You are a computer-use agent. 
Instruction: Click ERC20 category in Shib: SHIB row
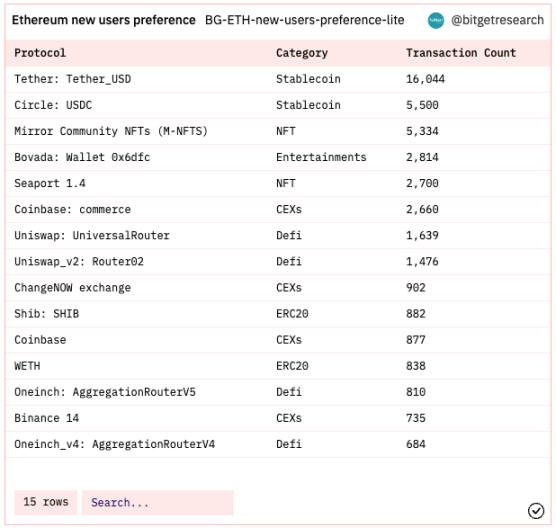[x=292, y=314]
